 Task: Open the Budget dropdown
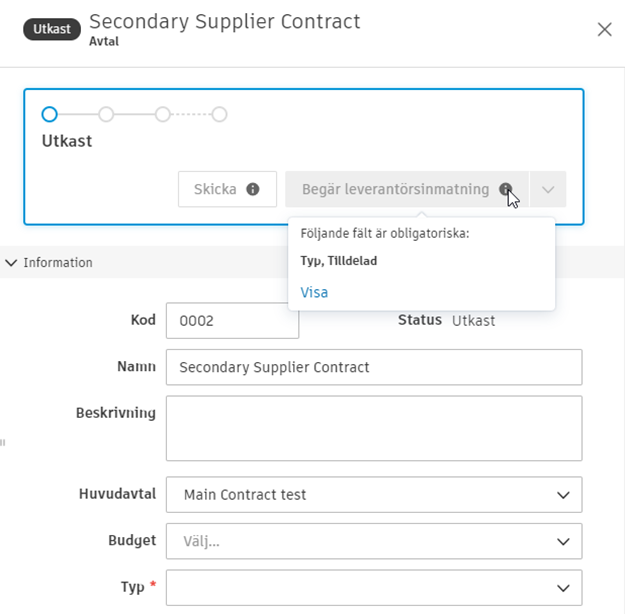[373, 541]
